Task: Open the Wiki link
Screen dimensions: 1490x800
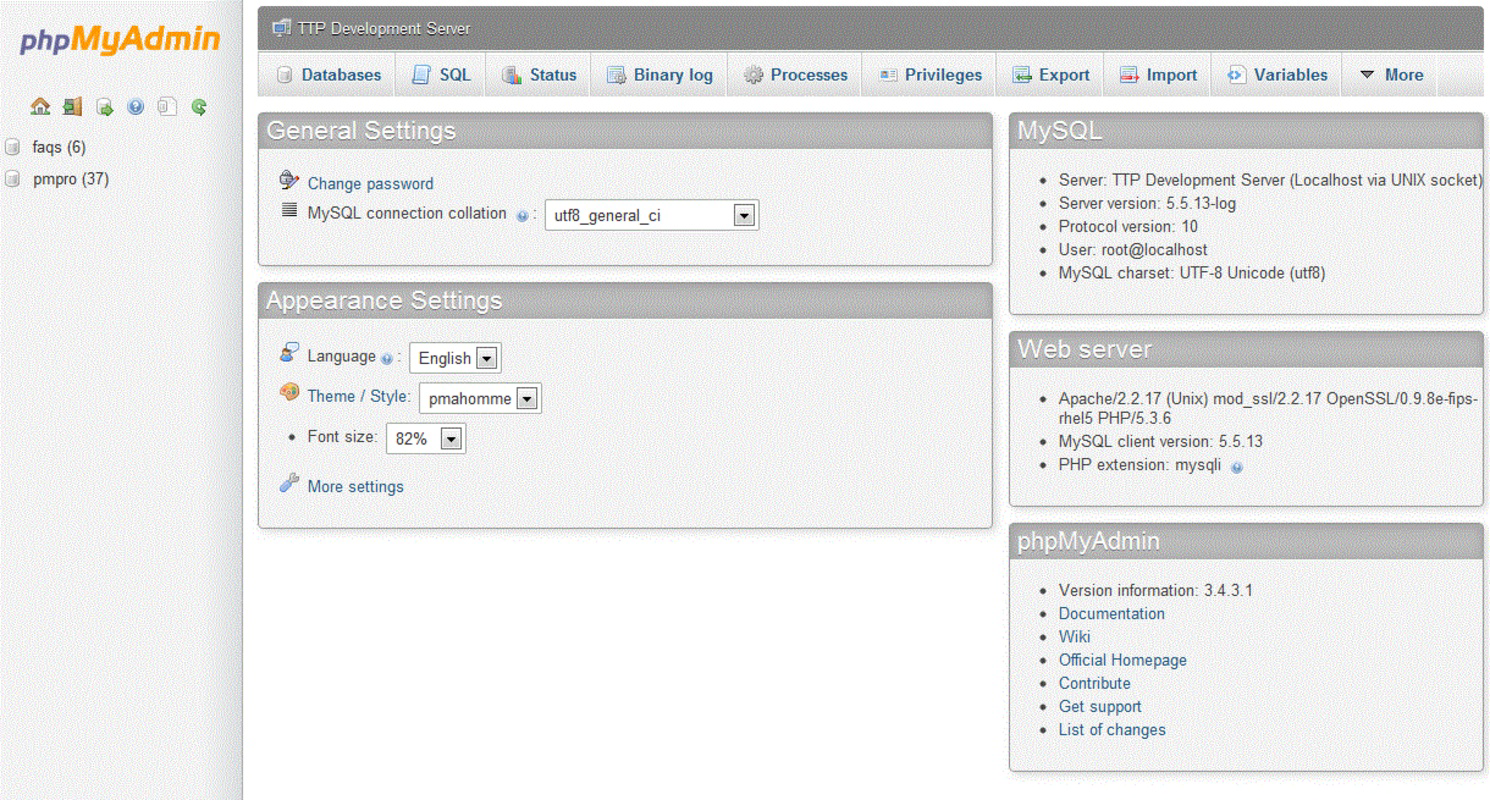Action: coord(1074,637)
